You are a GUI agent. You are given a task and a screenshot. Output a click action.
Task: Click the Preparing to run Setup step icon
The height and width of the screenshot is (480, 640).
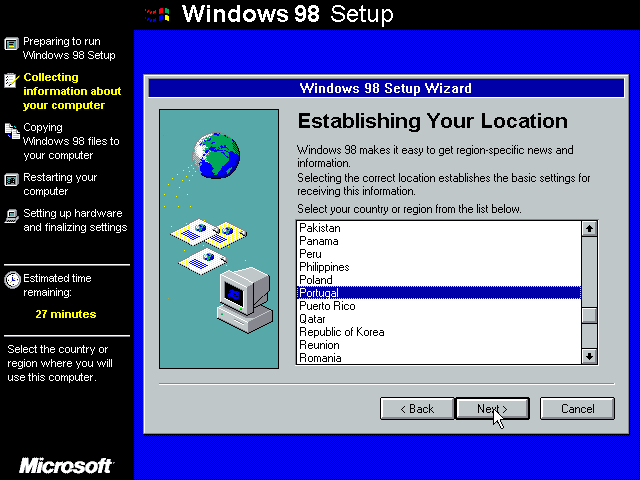pyautogui.click(x=11, y=44)
